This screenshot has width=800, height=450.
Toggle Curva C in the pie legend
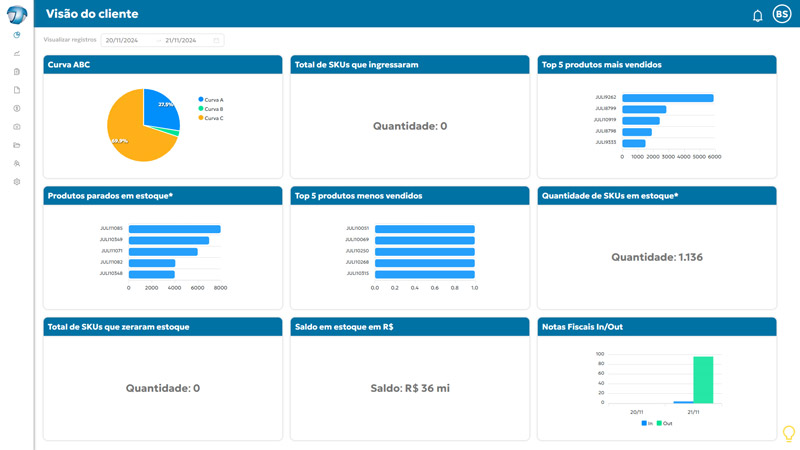click(x=213, y=118)
